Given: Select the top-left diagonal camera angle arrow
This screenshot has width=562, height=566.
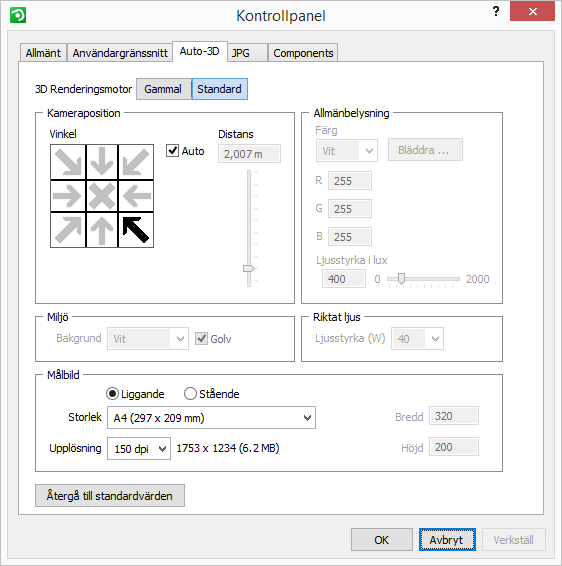Looking at the screenshot, I should (68, 162).
